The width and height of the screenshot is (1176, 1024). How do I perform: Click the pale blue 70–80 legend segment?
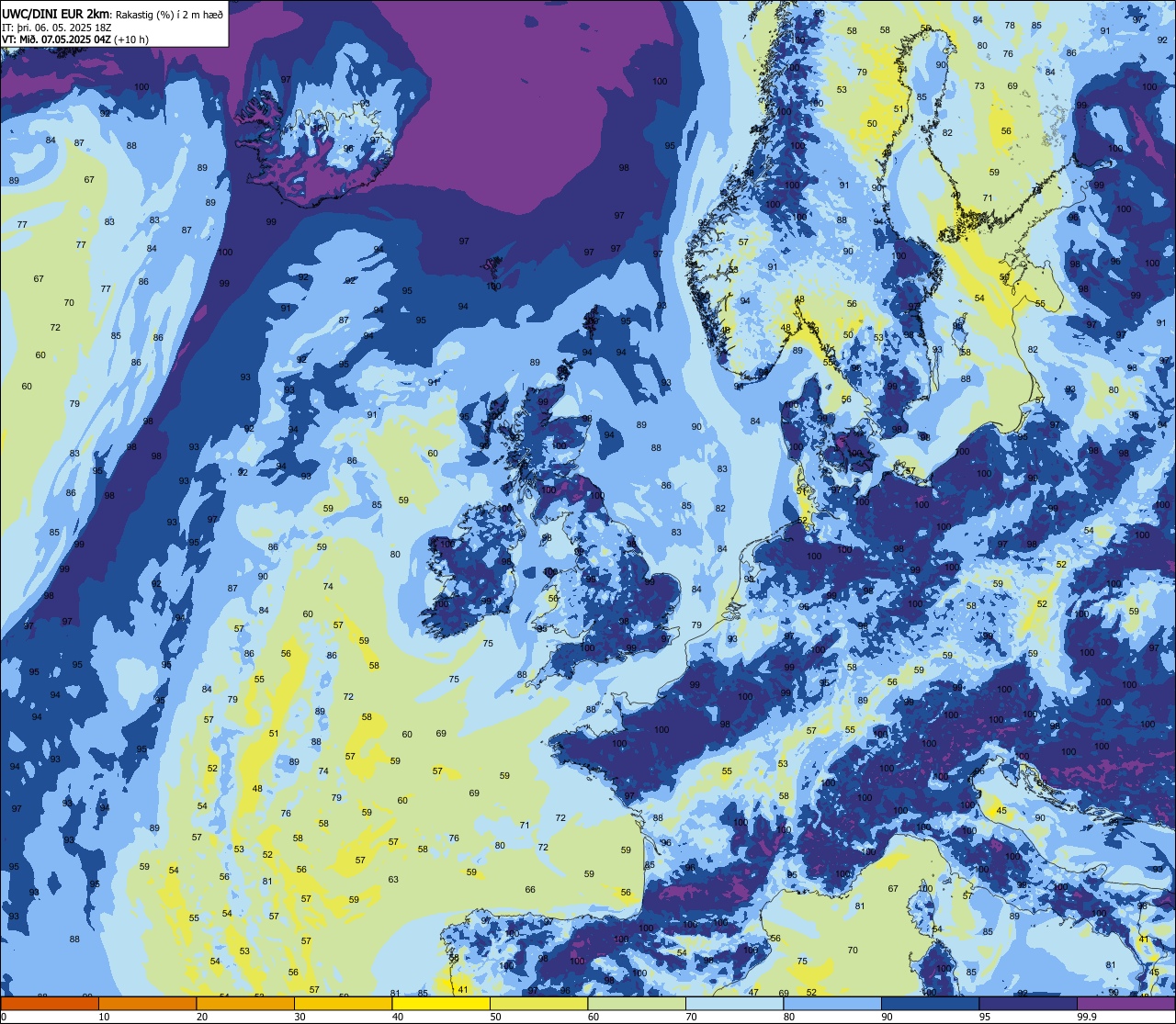(734, 1003)
